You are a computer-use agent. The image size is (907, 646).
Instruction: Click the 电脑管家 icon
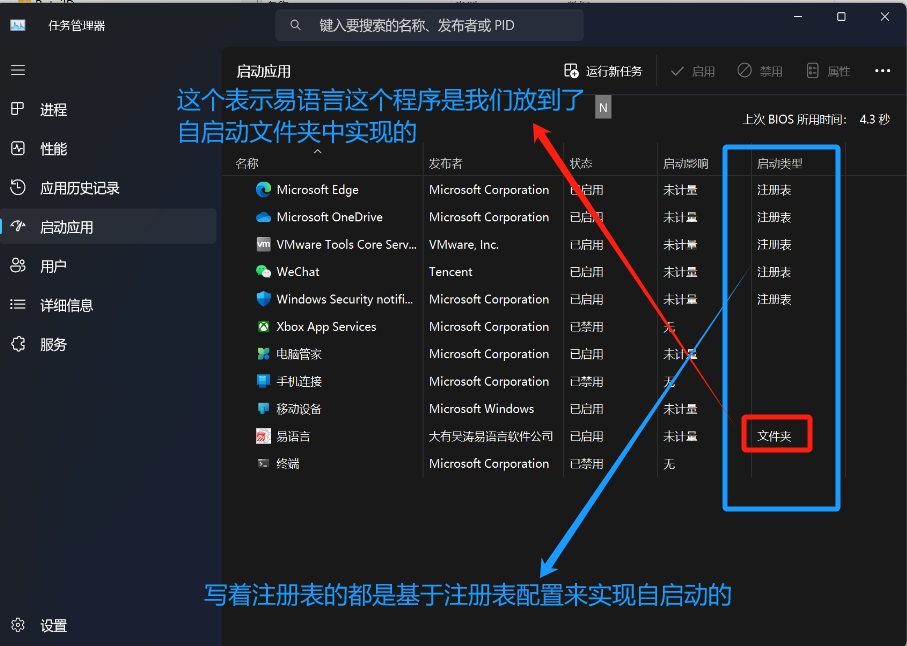(263, 353)
